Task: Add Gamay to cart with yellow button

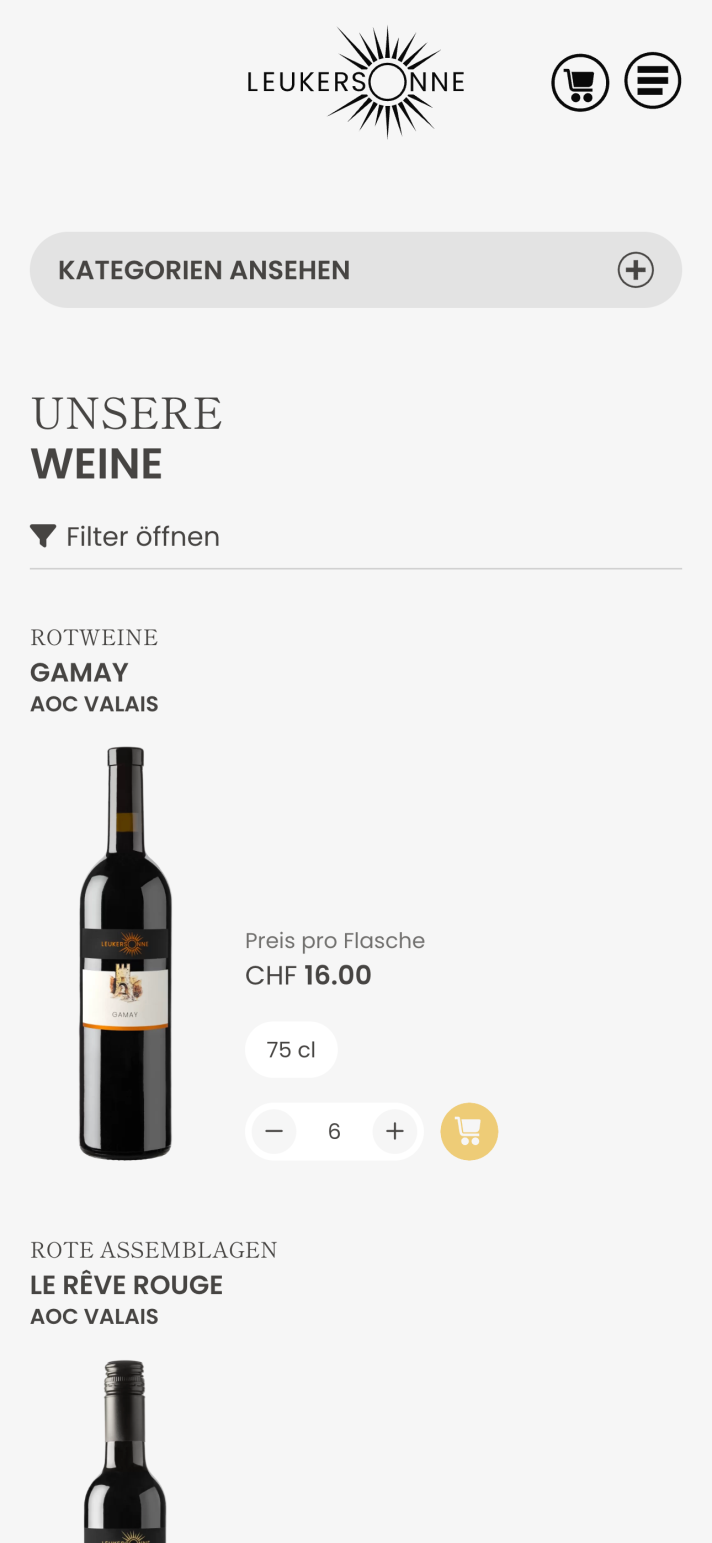Action: coord(469,1131)
